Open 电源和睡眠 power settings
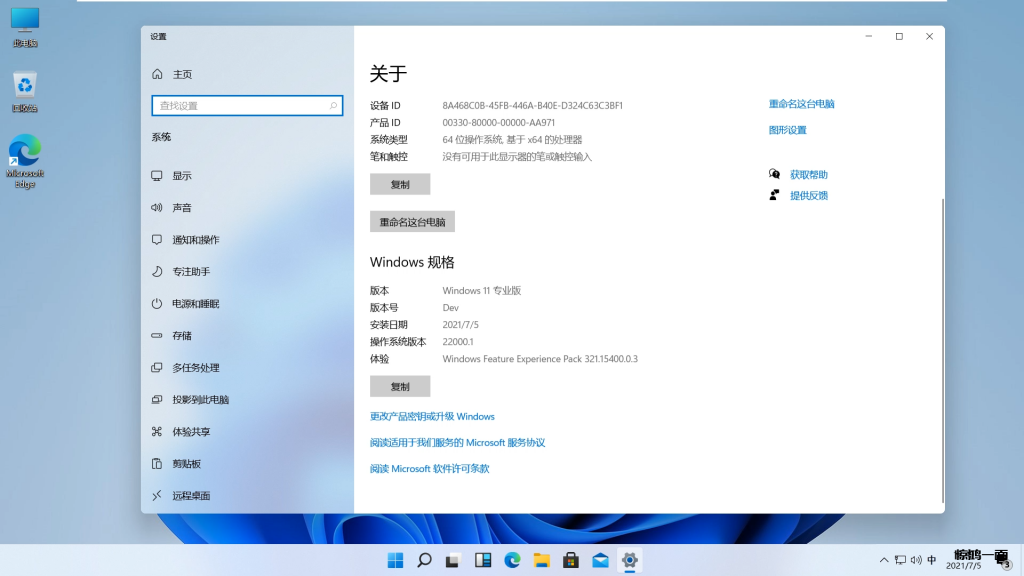 pyautogui.click(x=195, y=304)
